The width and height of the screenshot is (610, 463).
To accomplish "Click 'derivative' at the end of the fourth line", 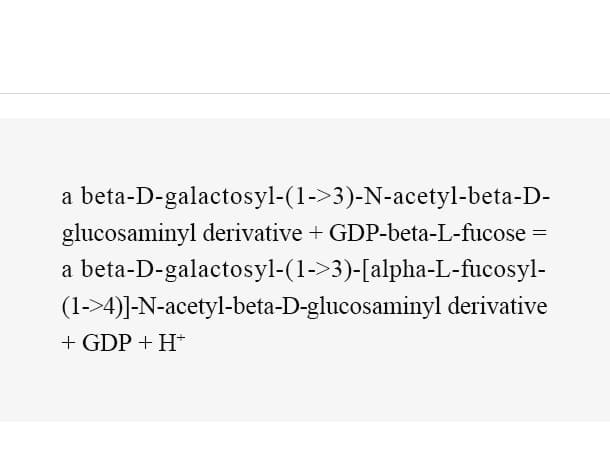I will pyautogui.click(x=498, y=306).
